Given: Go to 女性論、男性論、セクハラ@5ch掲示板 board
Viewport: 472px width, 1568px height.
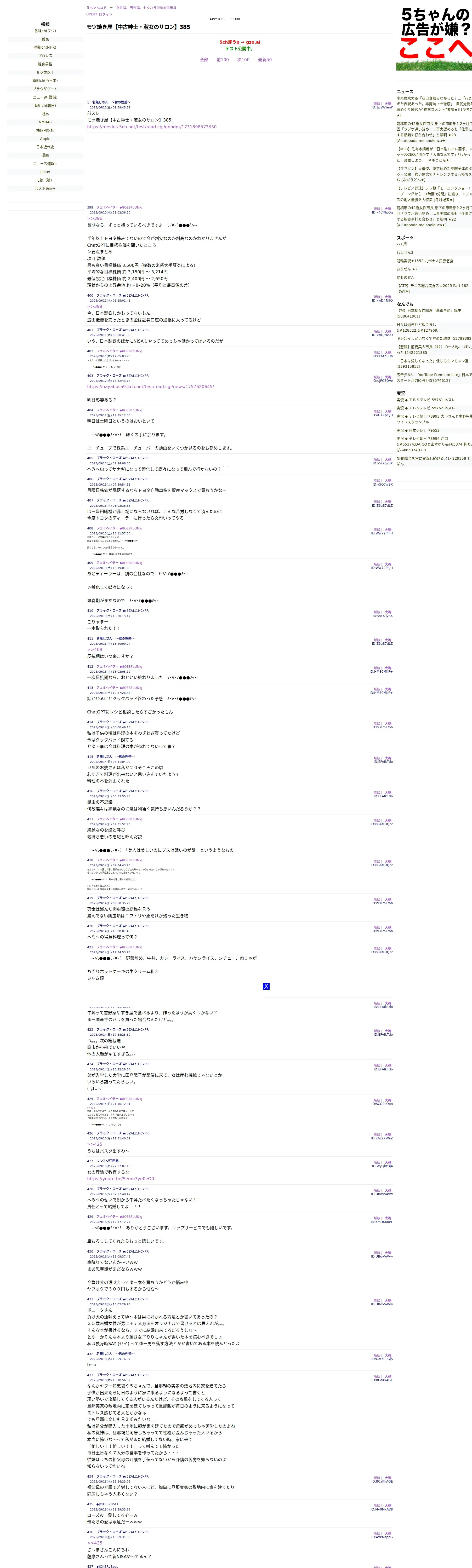Looking at the screenshot, I should click(x=146, y=8).
